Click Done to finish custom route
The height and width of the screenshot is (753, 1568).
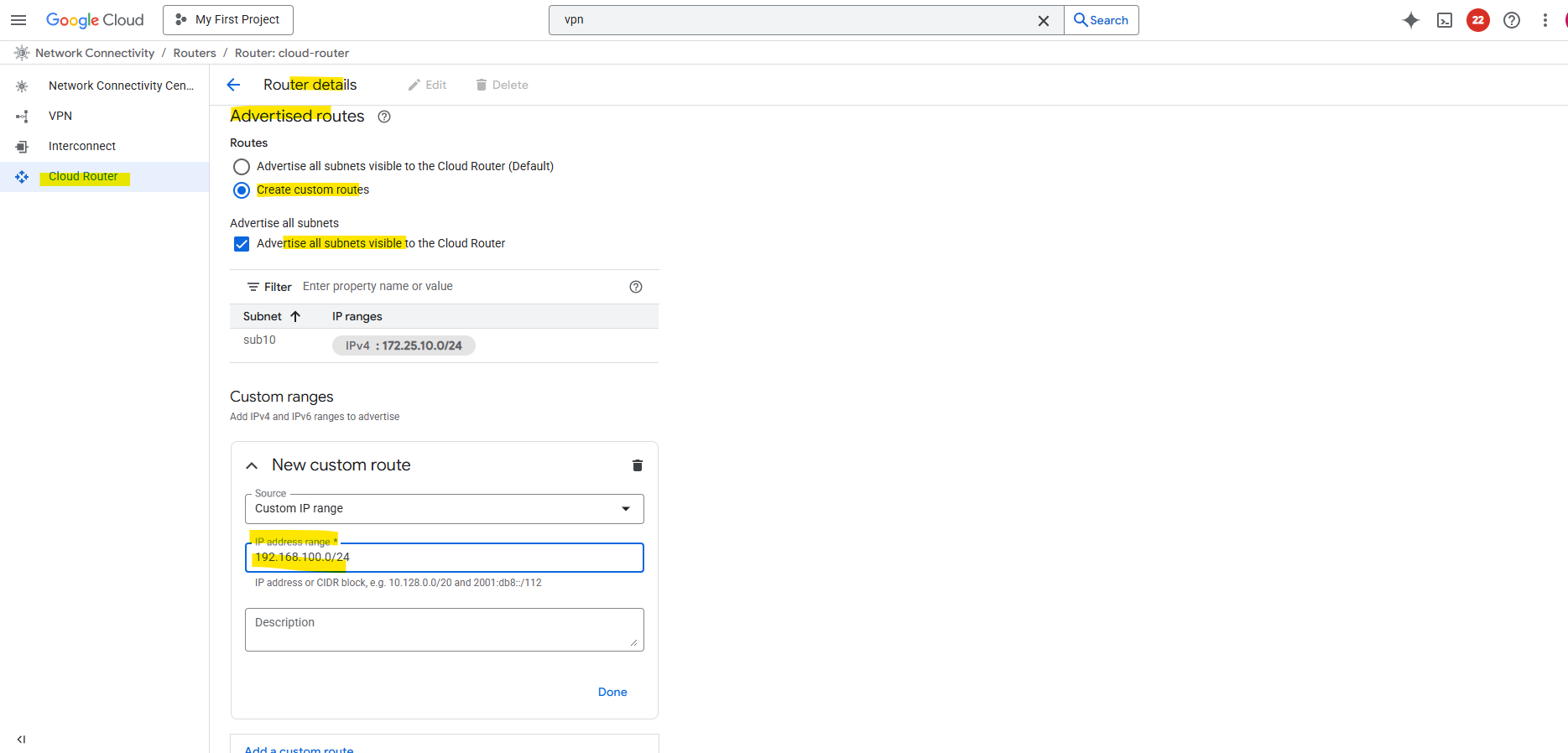coord(612,692)
